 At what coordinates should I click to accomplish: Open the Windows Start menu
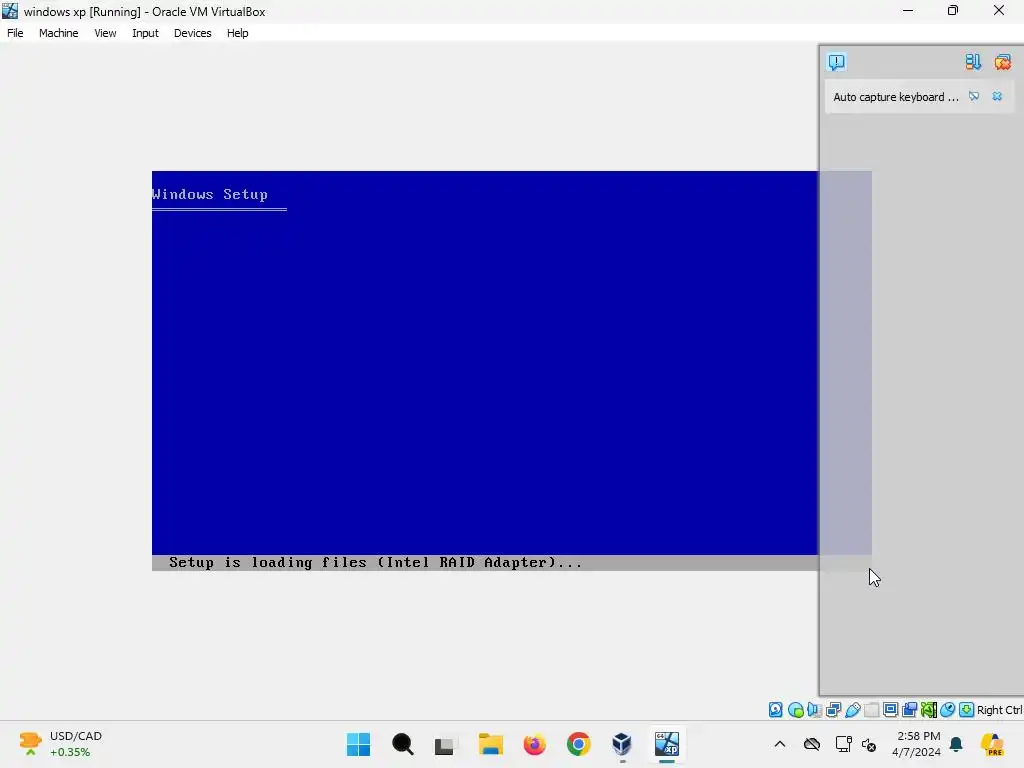(358, 744)
